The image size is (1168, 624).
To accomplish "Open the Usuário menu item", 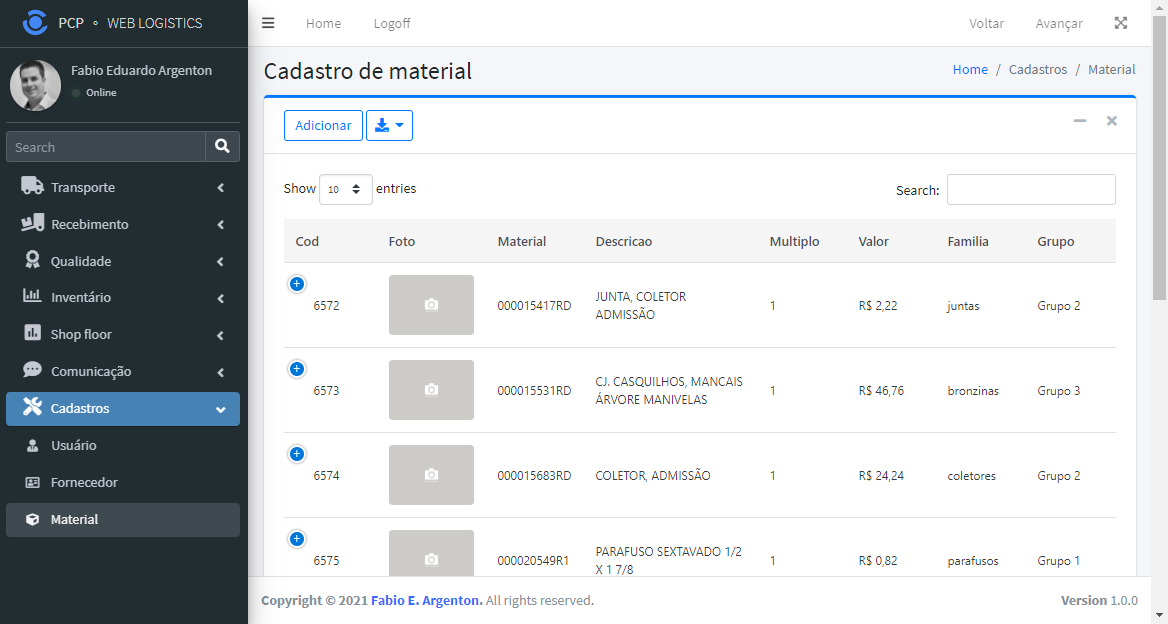I will (x=123, y=445).
